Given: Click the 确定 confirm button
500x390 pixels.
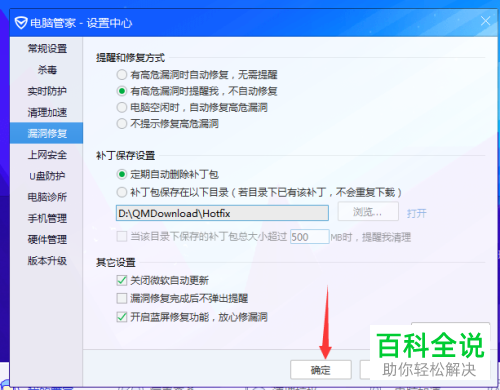Looking at the screenshot, I should pos(321,370).
